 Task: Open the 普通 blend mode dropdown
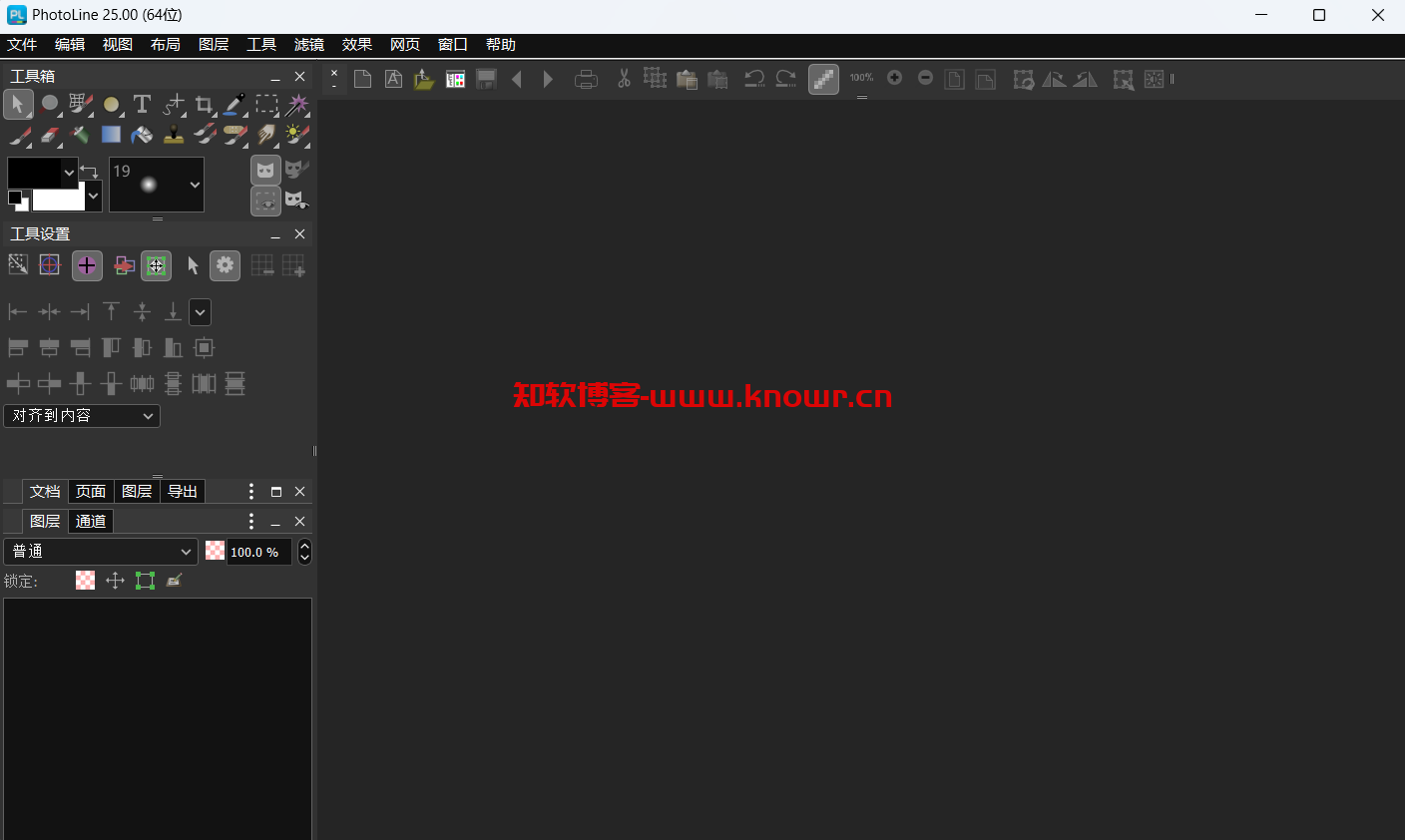pos(101,552)
